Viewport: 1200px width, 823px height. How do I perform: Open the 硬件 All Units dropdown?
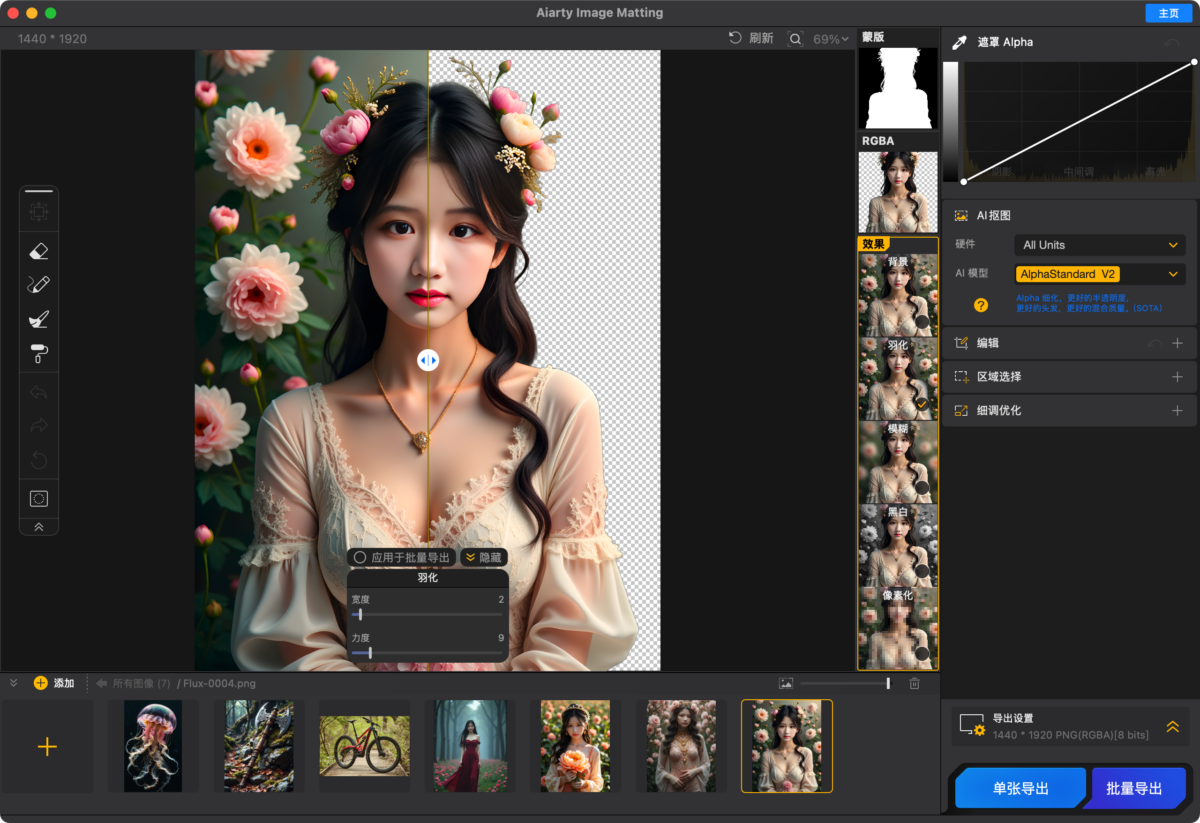tap(1100, 245)
